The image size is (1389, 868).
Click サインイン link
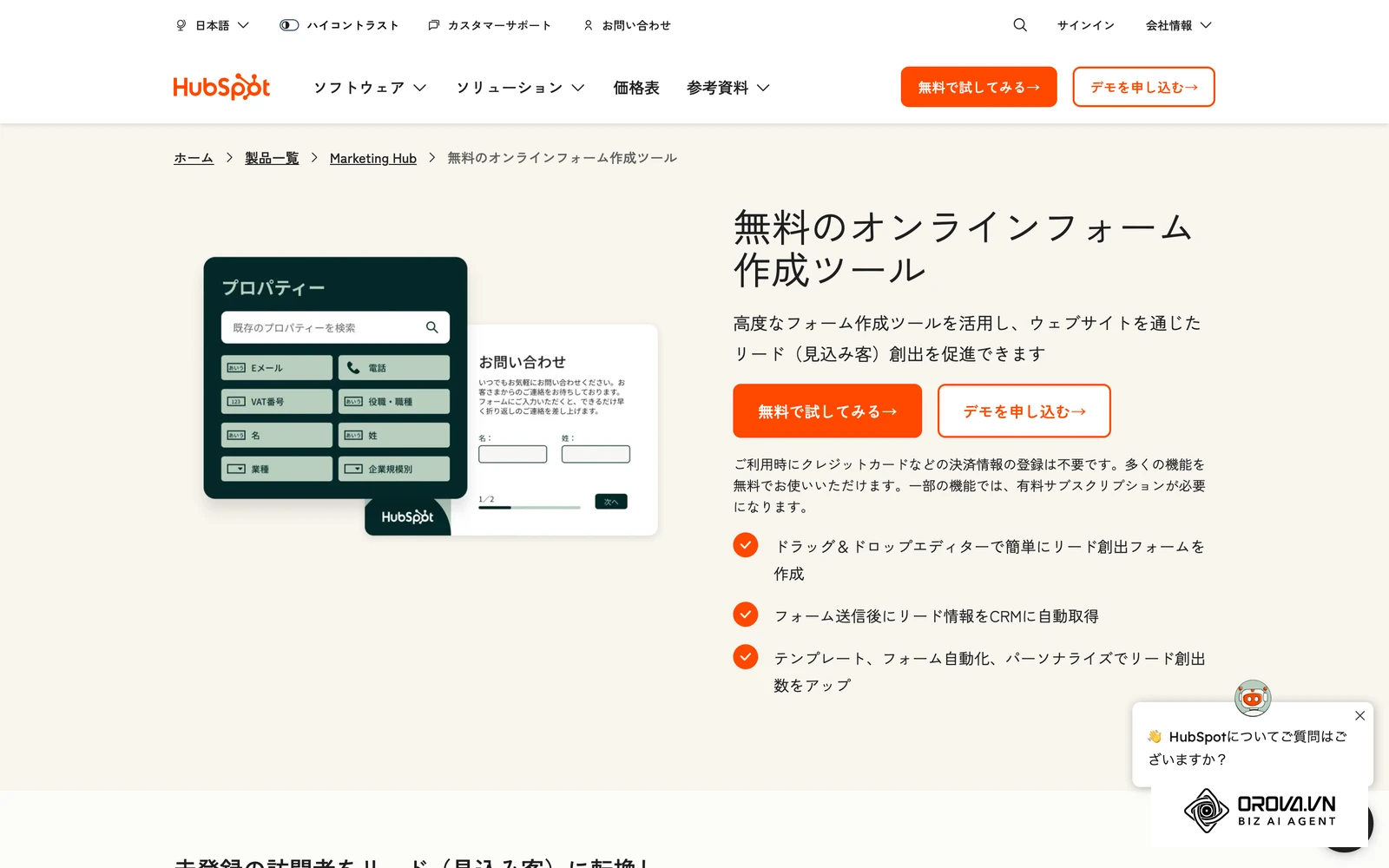pos(1086,25)
